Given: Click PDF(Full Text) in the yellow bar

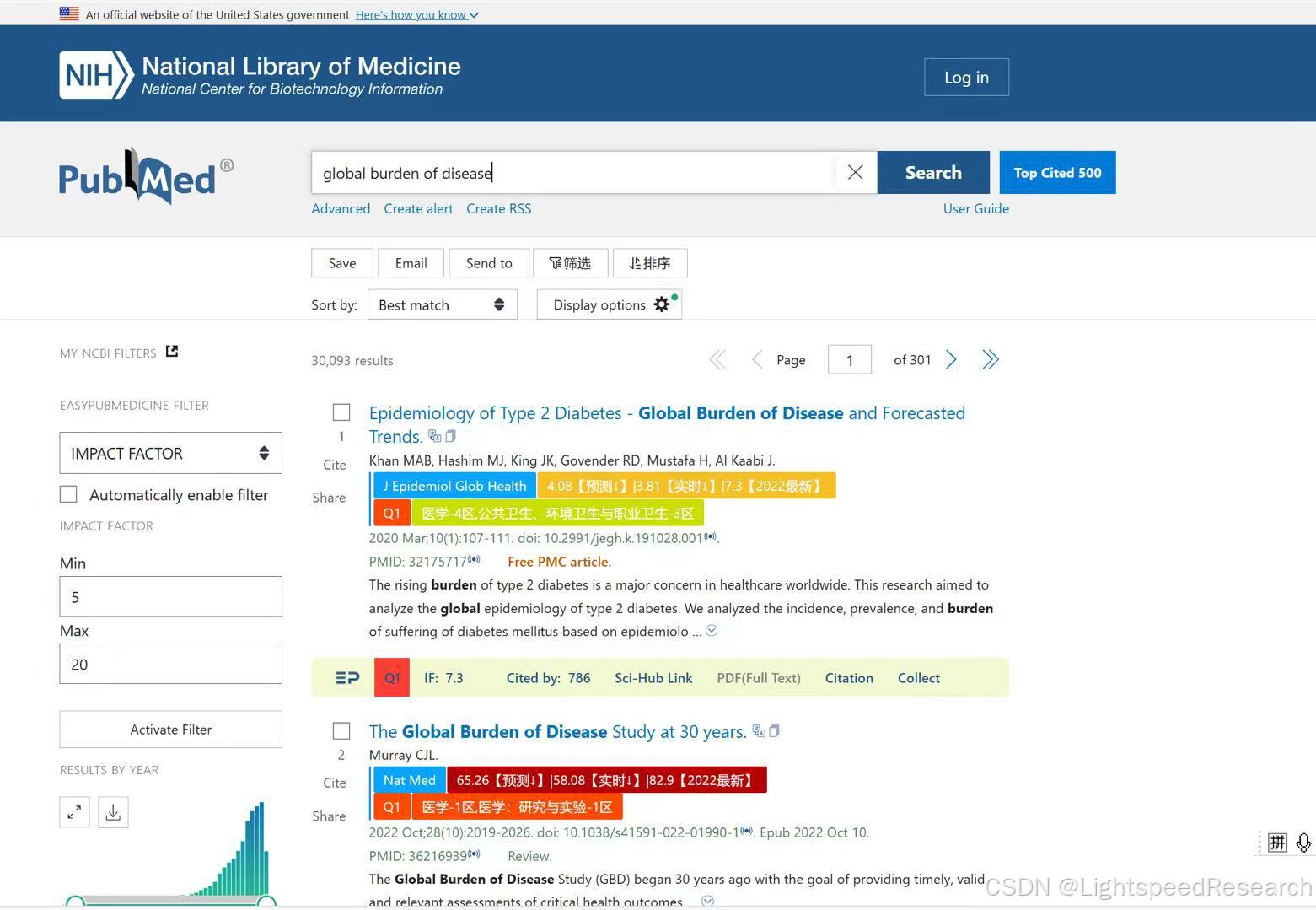Looking at the screenshot, I should (x=759, y=678).
